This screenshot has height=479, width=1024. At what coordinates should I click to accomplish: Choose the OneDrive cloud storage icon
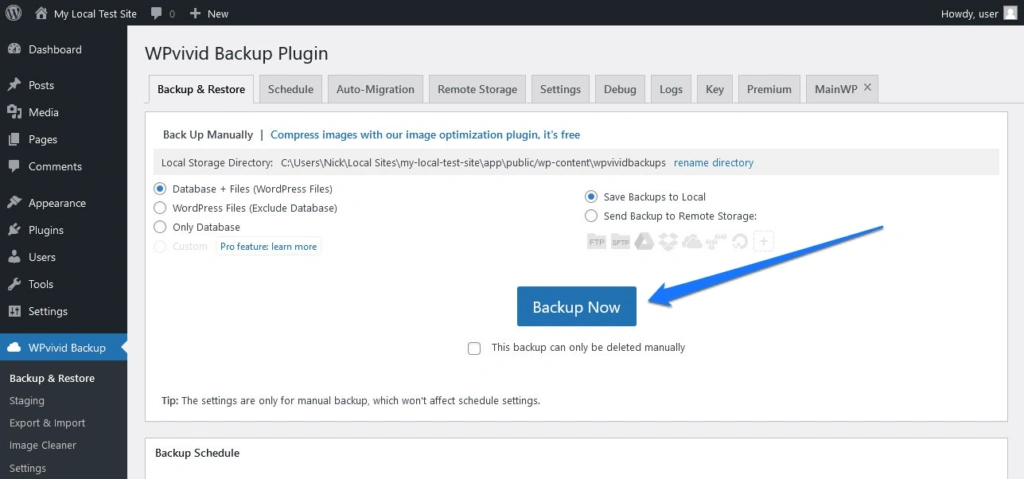tap(692, 241)
